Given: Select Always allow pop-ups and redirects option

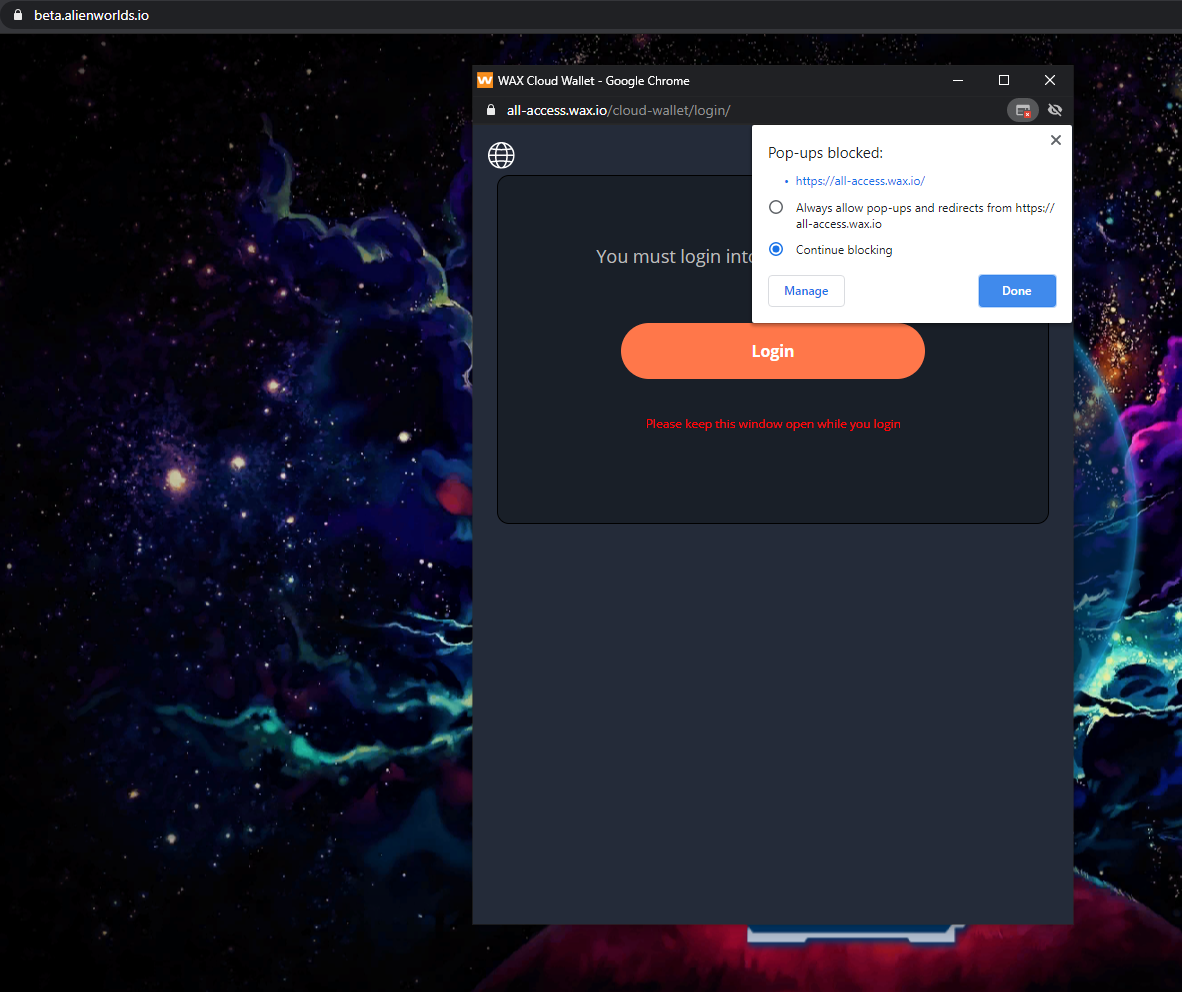Looking at the screenshot, I should (776, 207).
